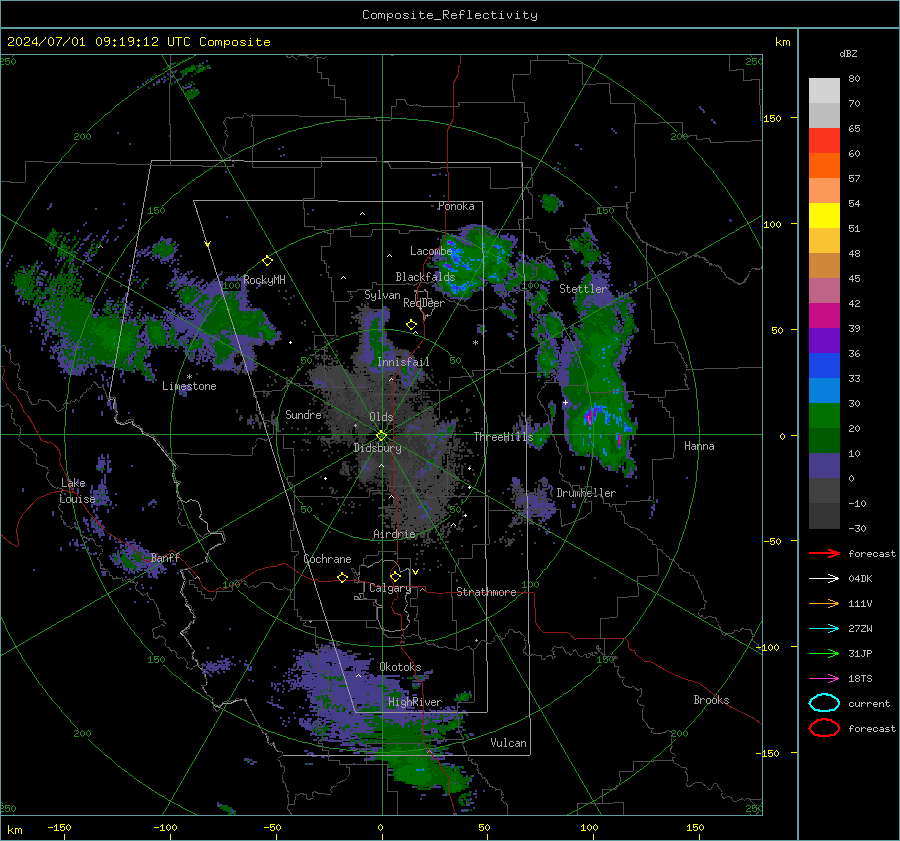900x841 pixels.
Task: Click the Cochrane town label
Action: 327,559
